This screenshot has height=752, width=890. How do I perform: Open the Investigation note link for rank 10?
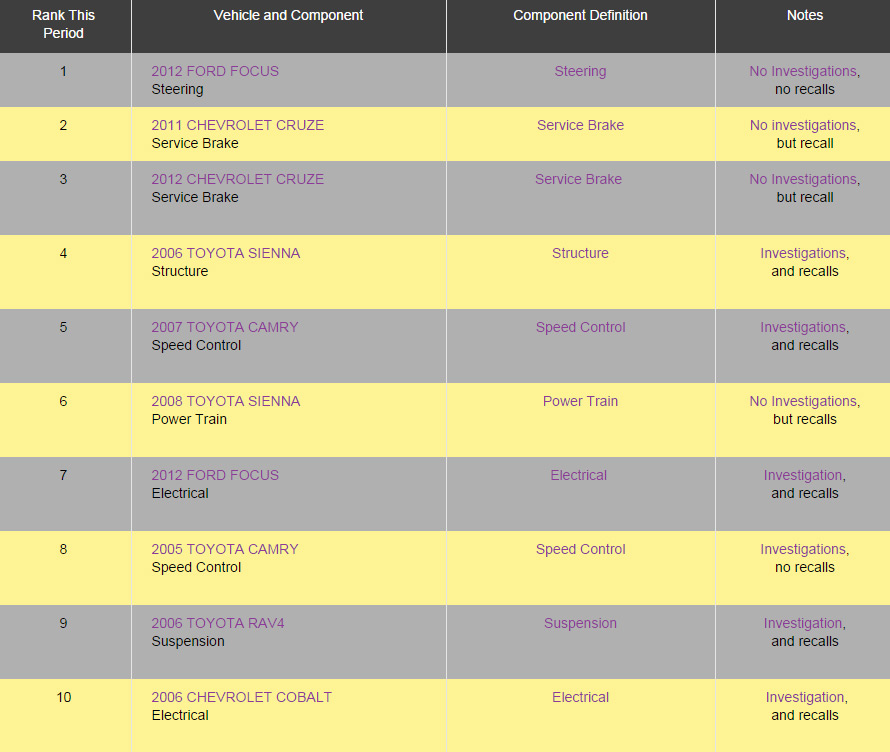pos(806,698)
